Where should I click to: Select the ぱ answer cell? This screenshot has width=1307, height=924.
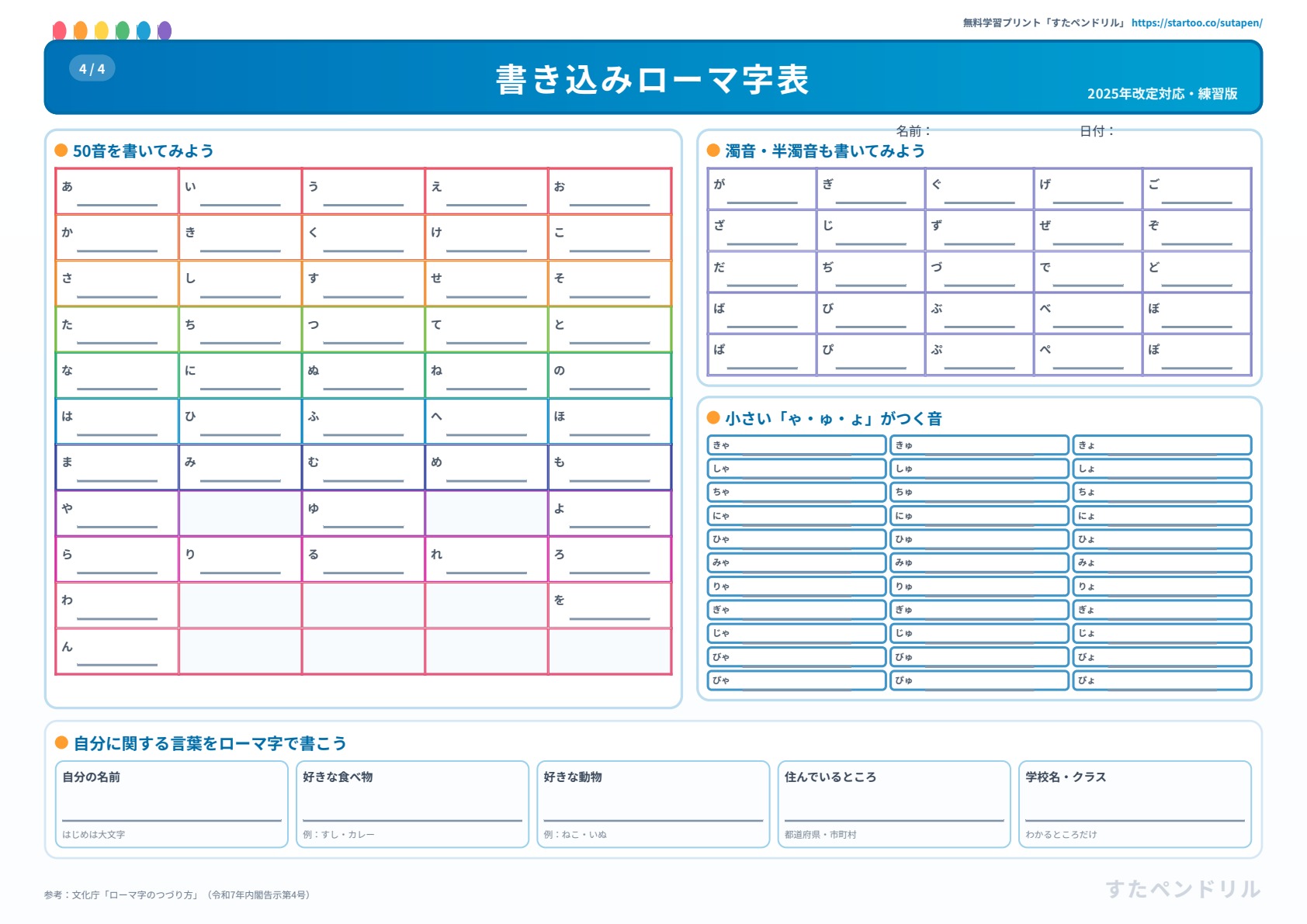762,354
